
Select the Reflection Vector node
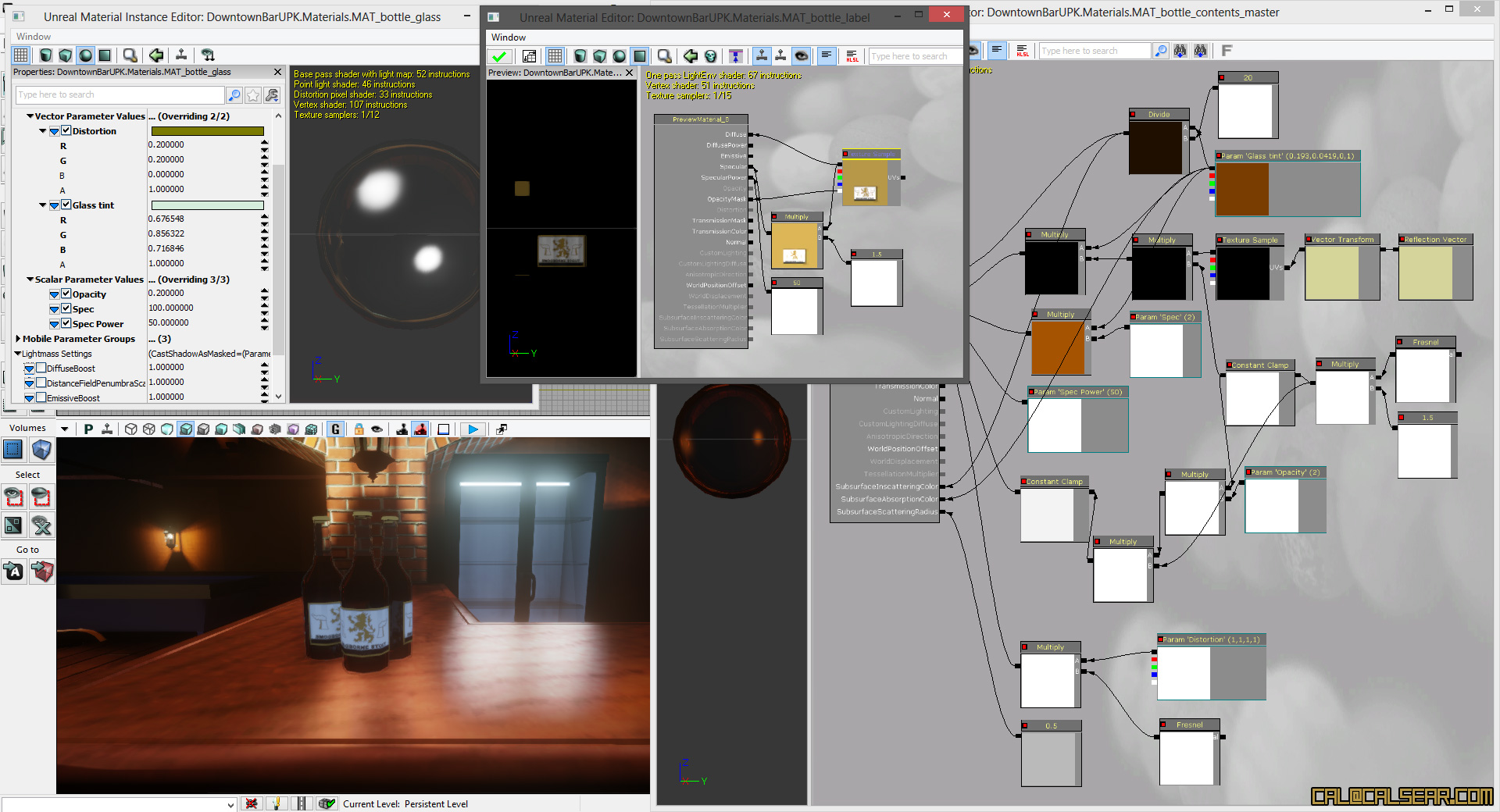tap(1436, 268)
